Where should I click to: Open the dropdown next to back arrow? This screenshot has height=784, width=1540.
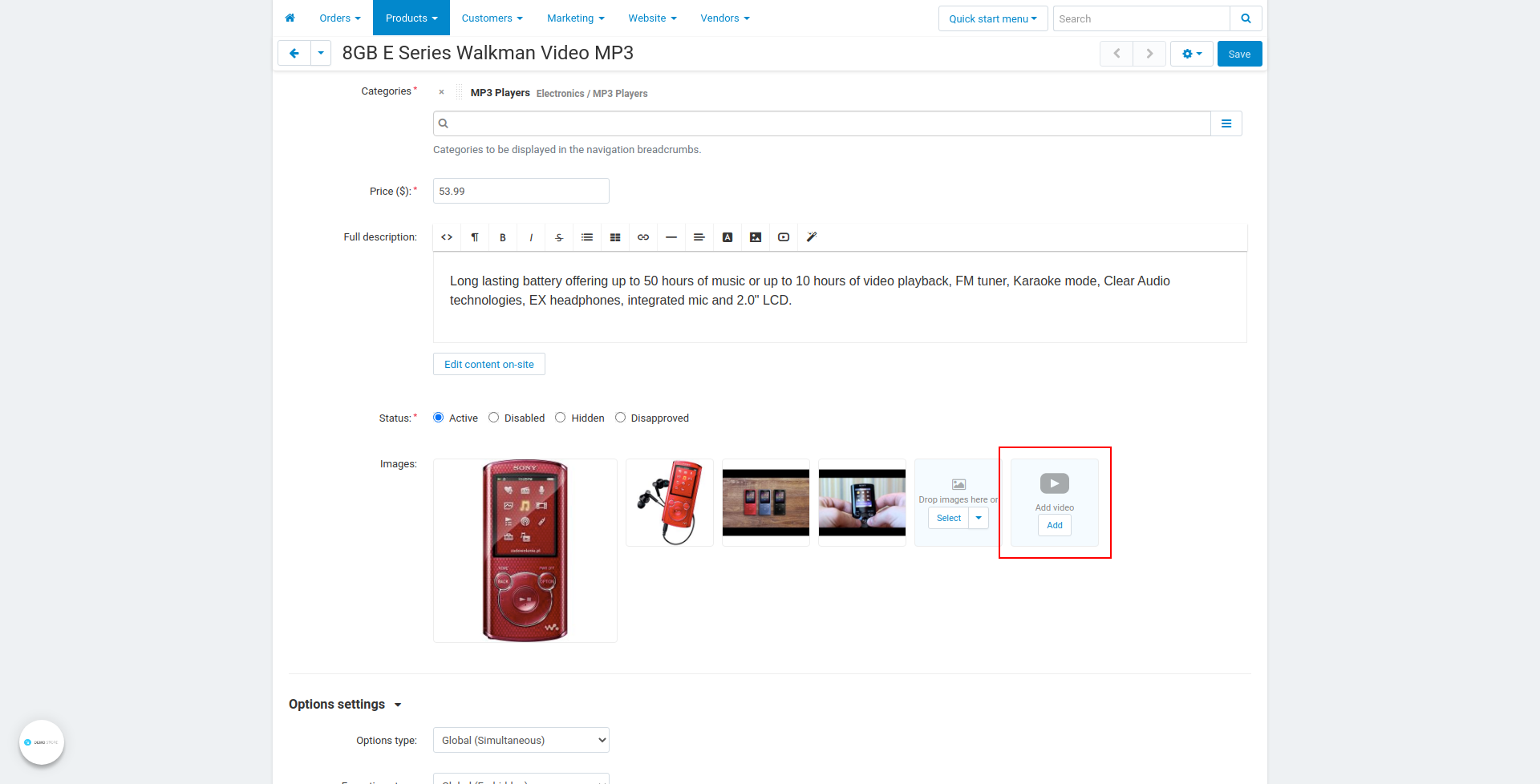(x=321, y=54)
